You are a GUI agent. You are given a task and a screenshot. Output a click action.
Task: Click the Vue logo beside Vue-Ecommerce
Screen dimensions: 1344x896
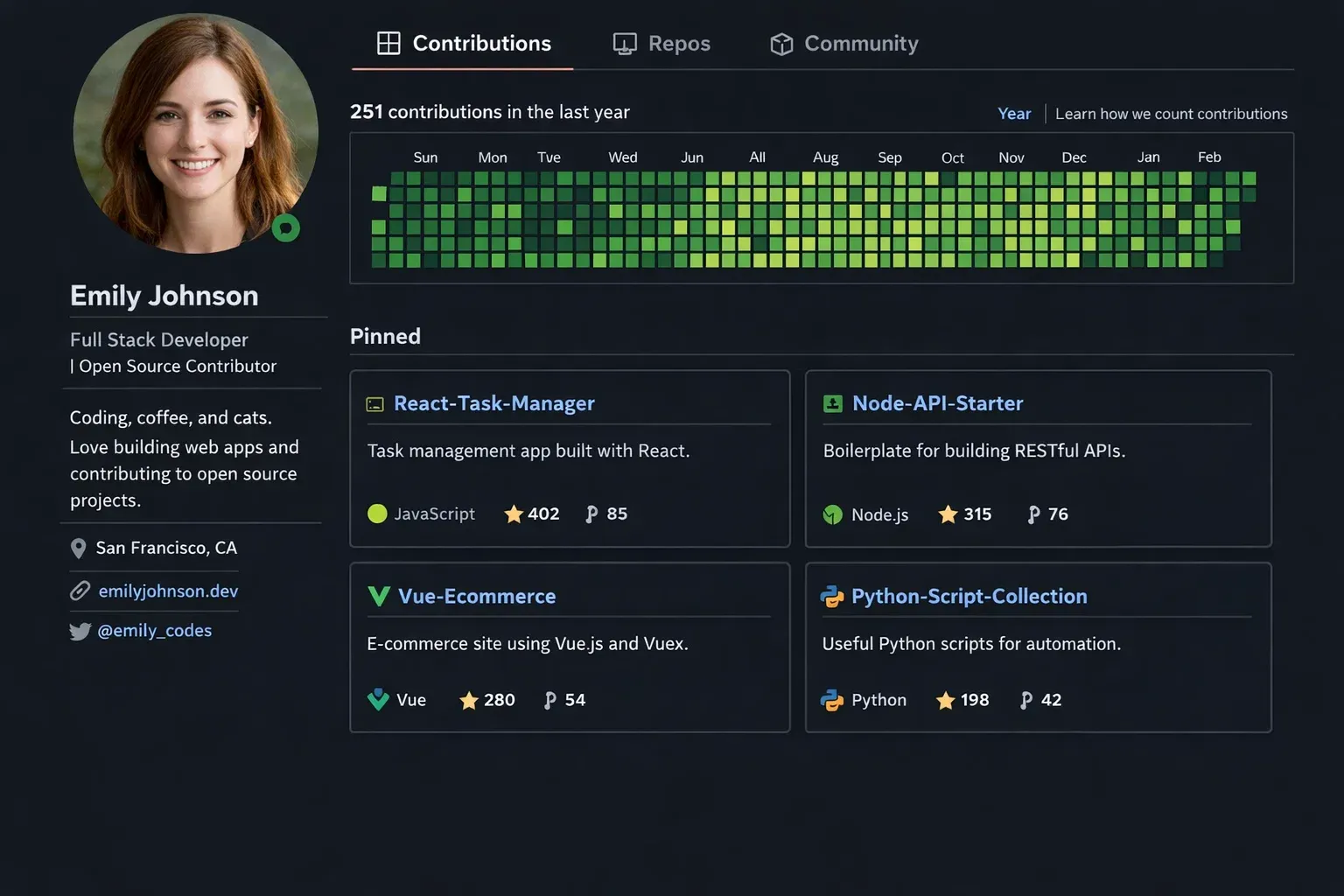click(x=379, y=597)
